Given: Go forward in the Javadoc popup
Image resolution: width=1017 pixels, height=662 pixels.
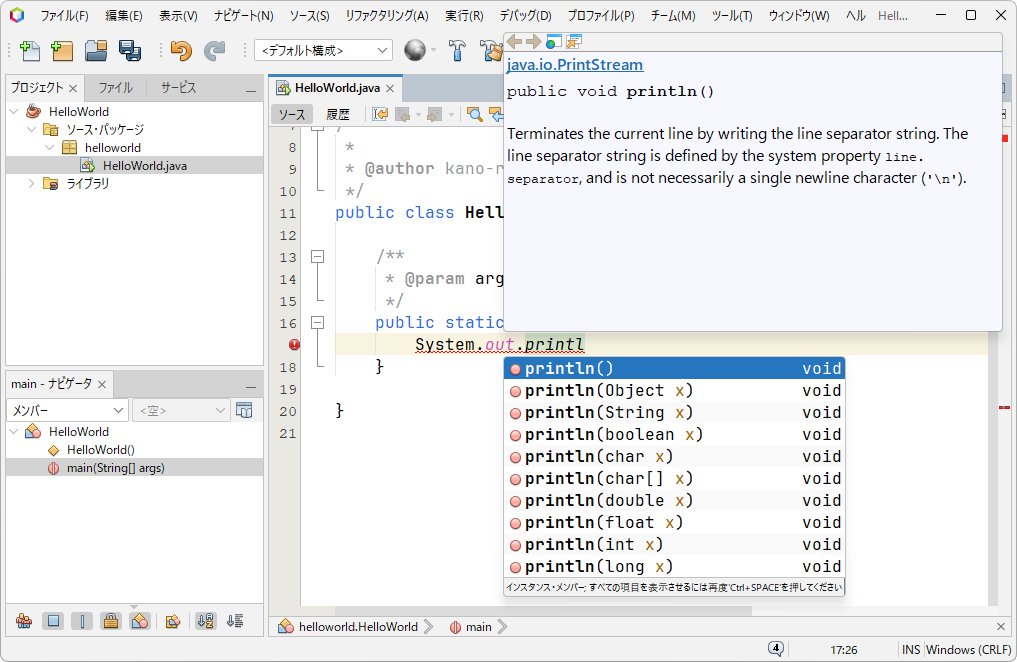Looking at the screenshot, I should 534,42.
